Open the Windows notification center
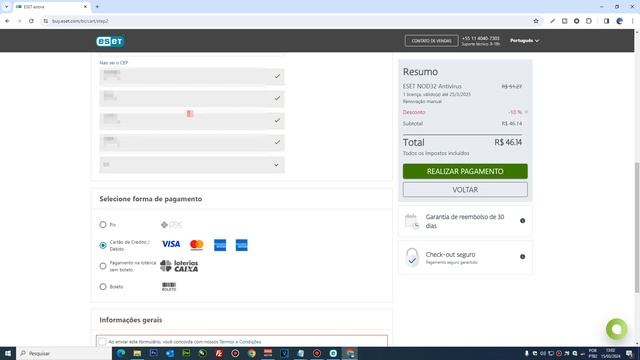The width and height of the screenshot is (640, 360). (629, 353)
